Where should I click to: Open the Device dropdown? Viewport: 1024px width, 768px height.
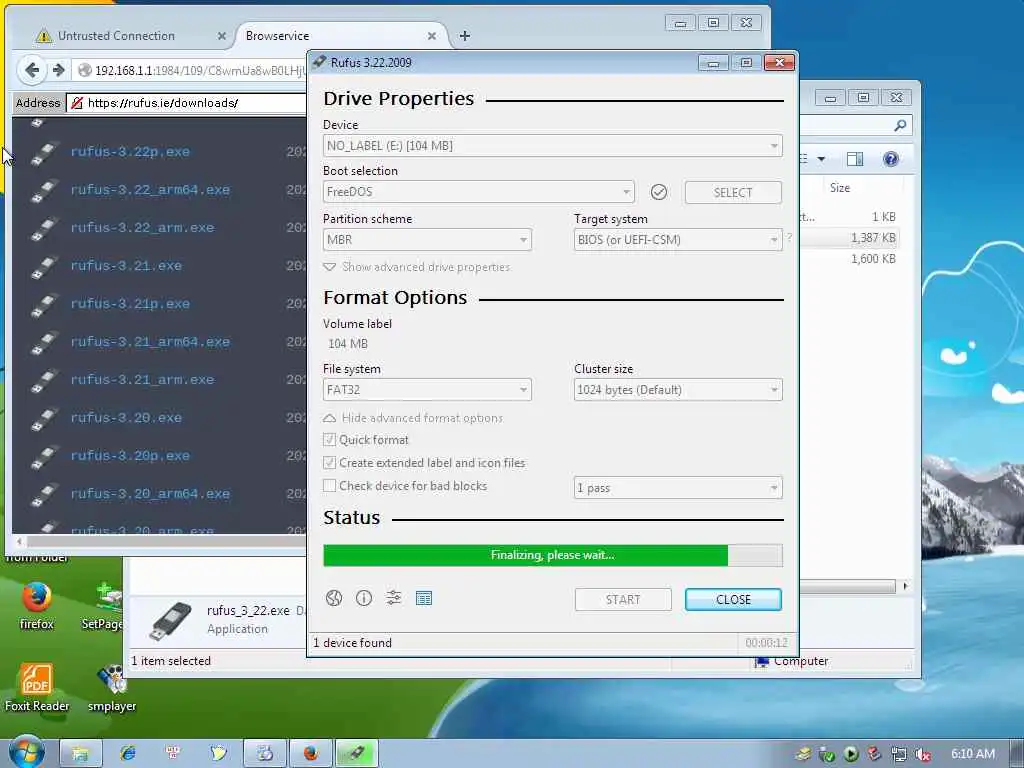[552, 146]
